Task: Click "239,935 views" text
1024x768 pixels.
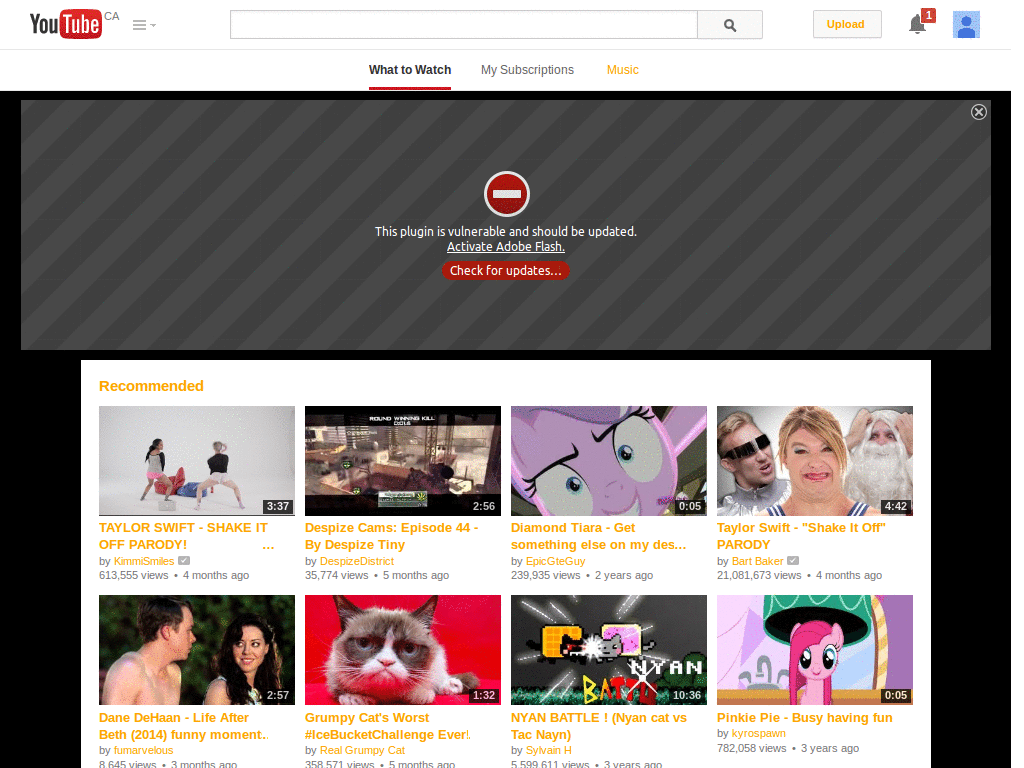Action: click(545, 575)
